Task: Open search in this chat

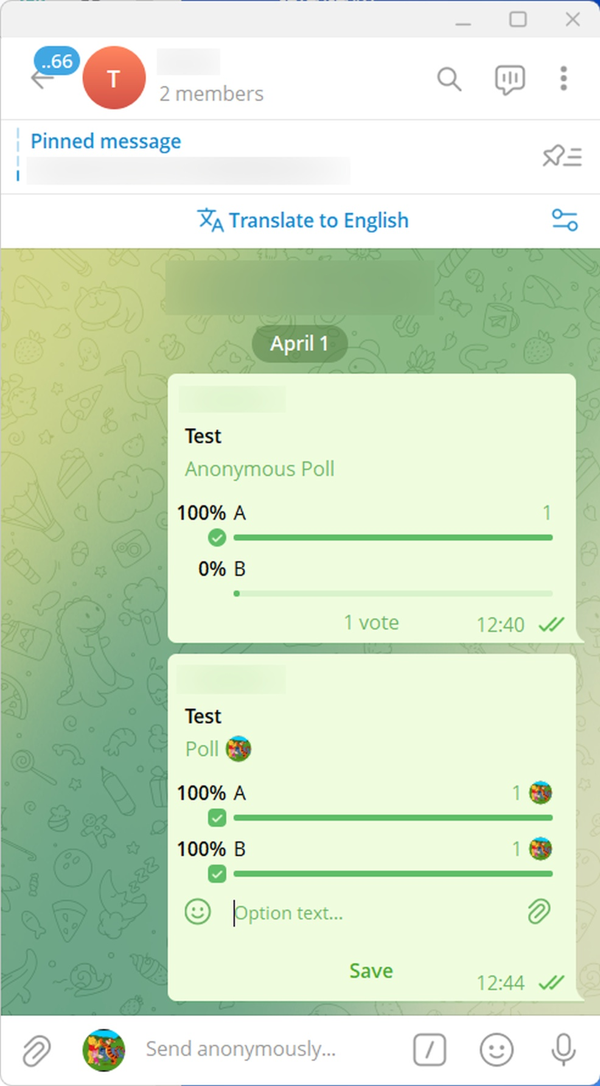Action: pos(449,79)
